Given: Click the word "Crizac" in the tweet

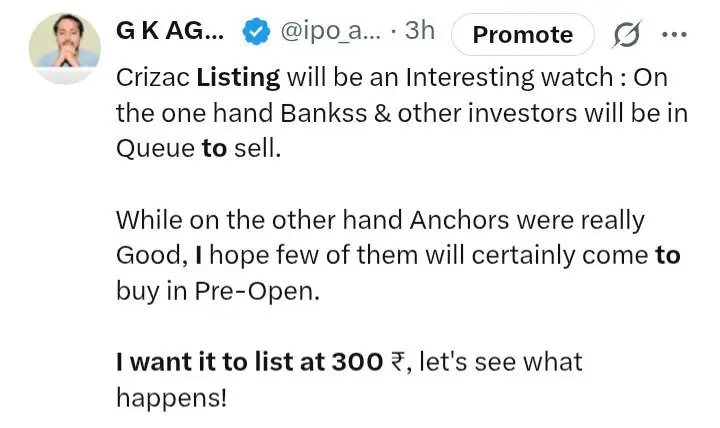Looking at the screenshot, I should tap(152, 75).
